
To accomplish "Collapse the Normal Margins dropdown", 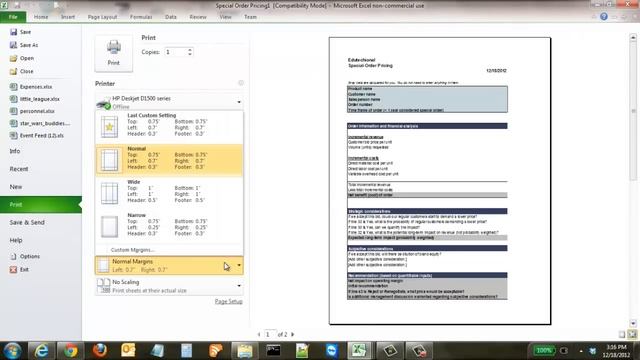I will point(169,265).
